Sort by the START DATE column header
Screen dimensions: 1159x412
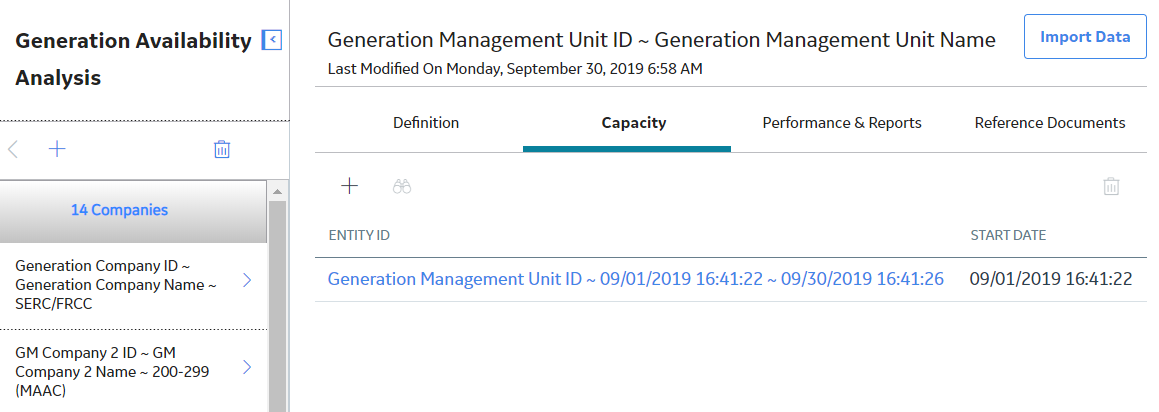click(x=1008, y=236)
